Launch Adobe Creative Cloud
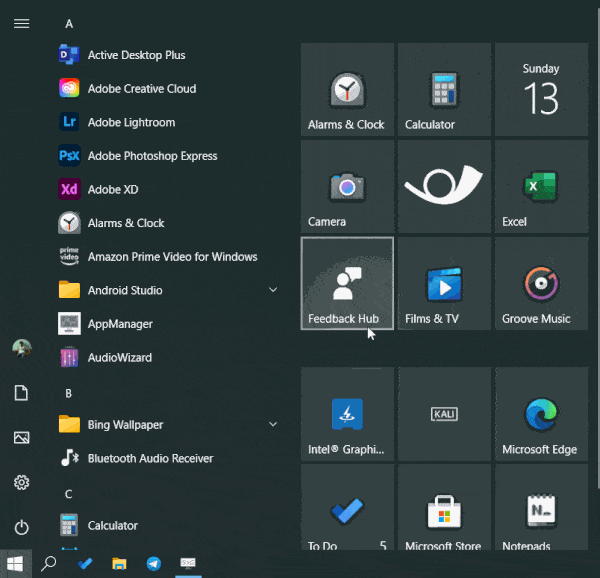 pyautogui.click(x=168, y=89)
